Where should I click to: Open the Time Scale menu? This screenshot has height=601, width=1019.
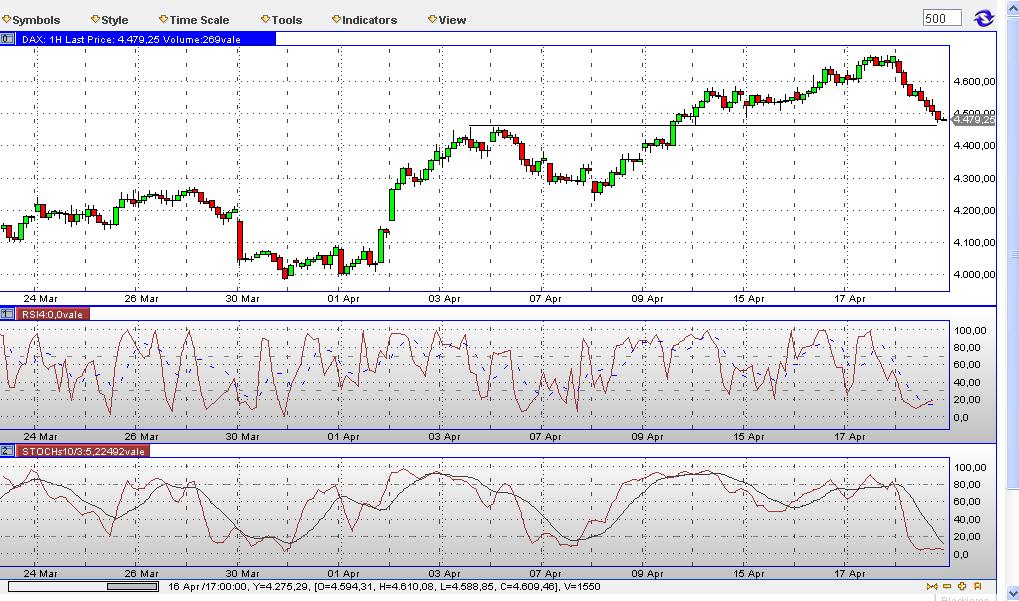194,19
